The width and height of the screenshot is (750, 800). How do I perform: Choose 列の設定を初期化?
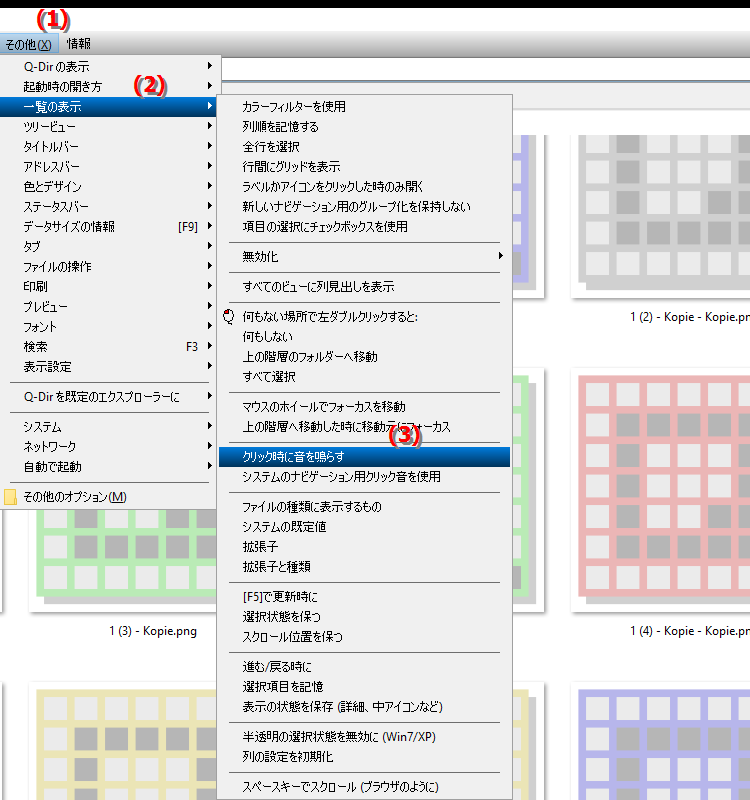click(x=364, y=756)
